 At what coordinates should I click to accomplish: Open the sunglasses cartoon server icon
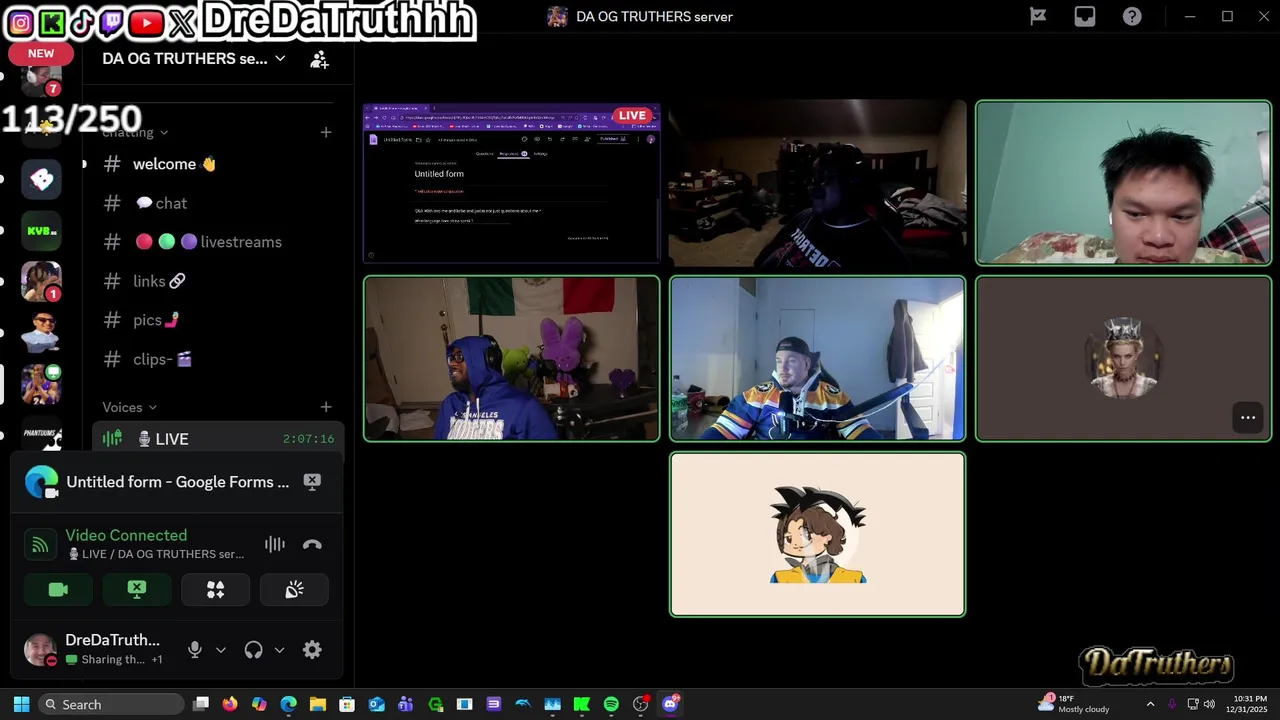[x=41, y=333]
